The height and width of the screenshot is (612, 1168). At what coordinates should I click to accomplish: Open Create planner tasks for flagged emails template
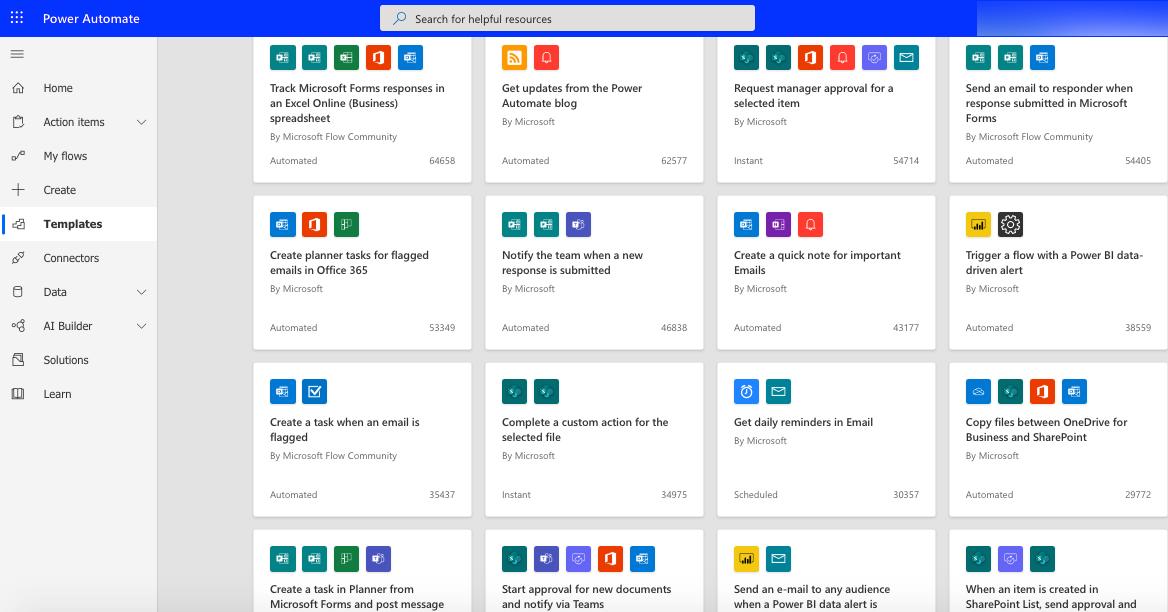pyautogui.click(x=363, y=272)
